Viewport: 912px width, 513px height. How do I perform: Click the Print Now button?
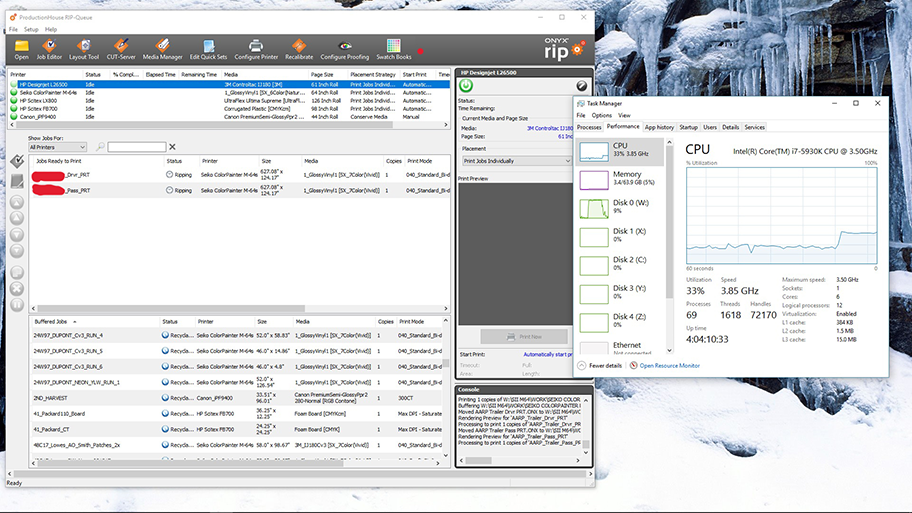[x=524, y=337]
